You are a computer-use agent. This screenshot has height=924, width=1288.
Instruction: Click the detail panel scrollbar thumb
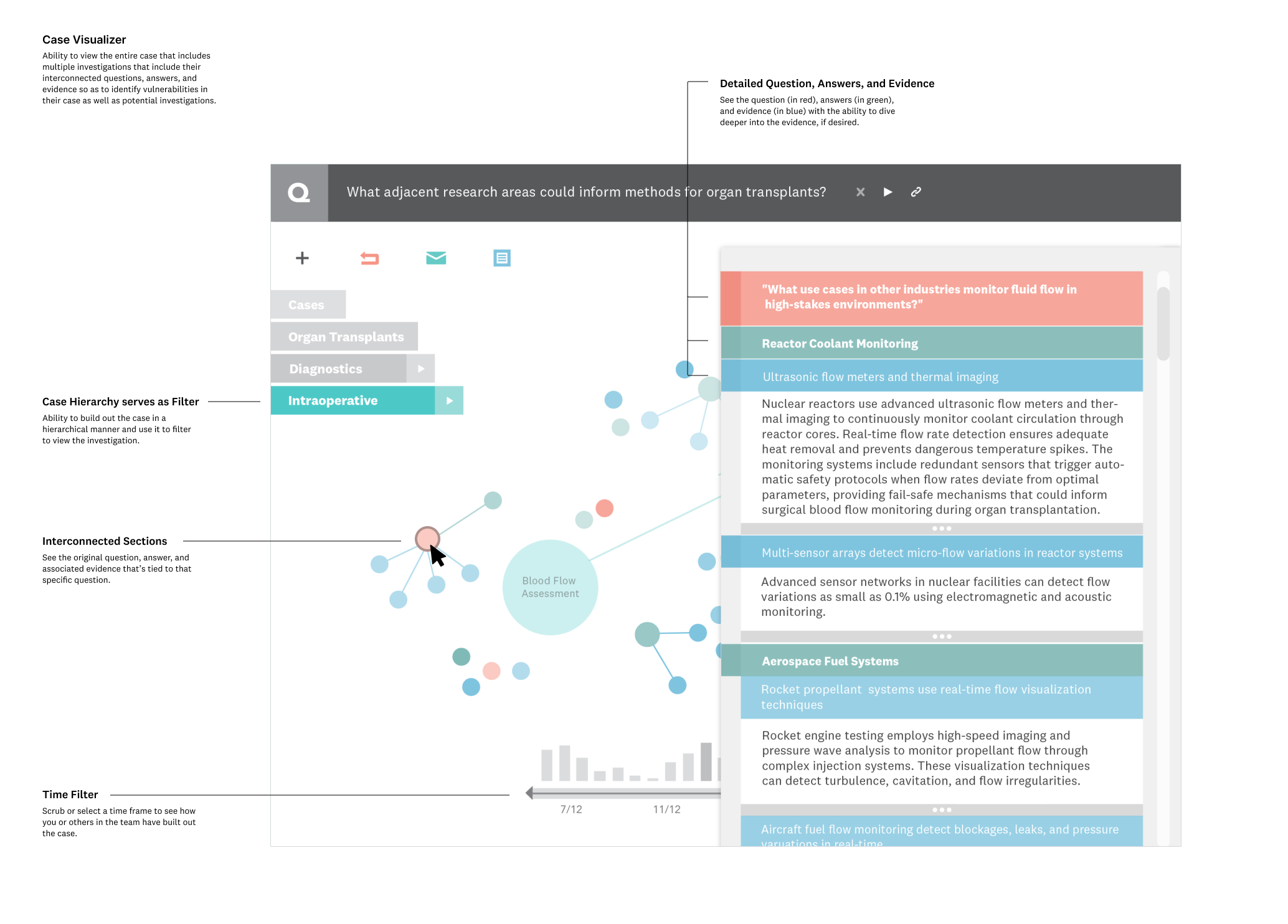(x=1163, y=323)
